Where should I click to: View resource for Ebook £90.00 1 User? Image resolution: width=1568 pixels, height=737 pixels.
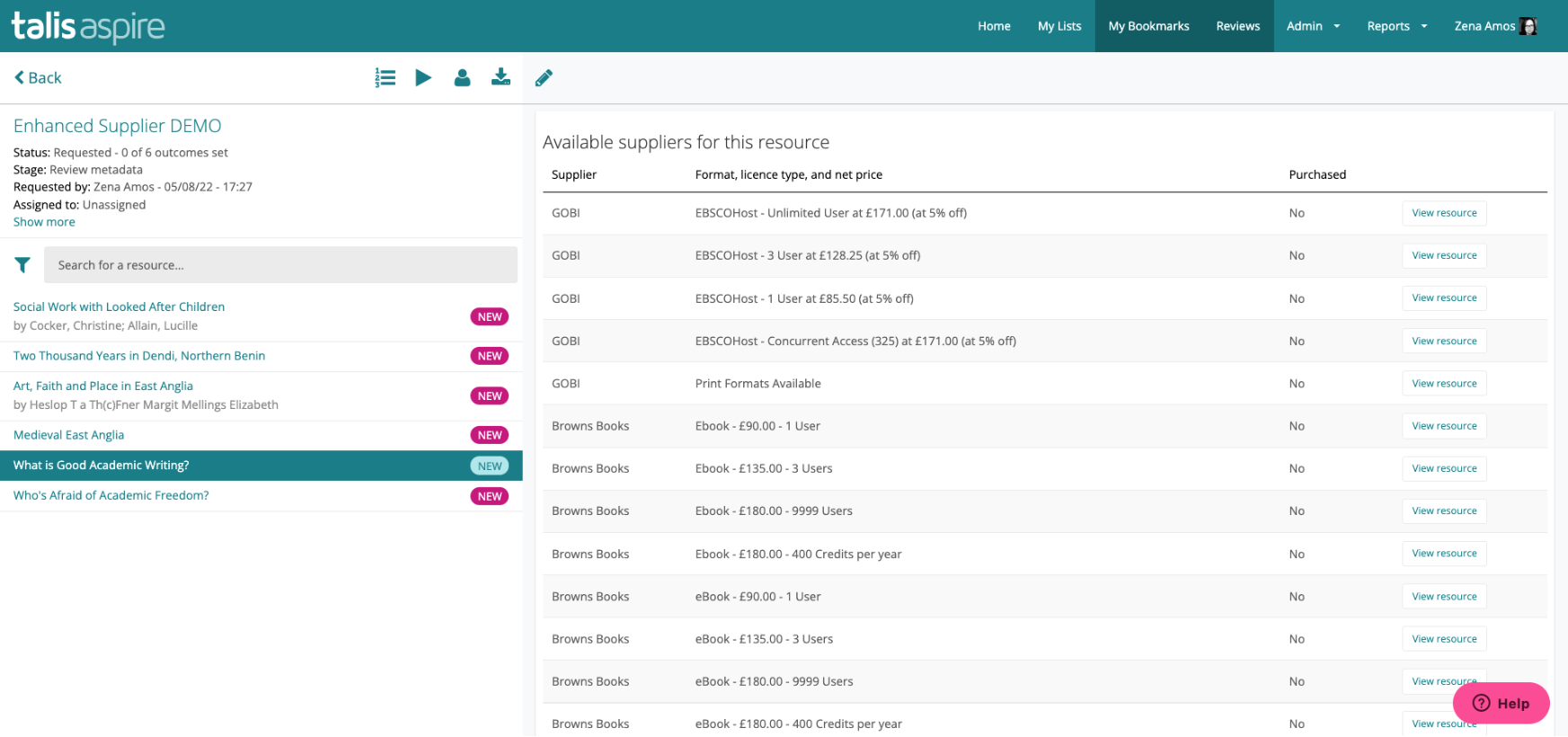1444,426
